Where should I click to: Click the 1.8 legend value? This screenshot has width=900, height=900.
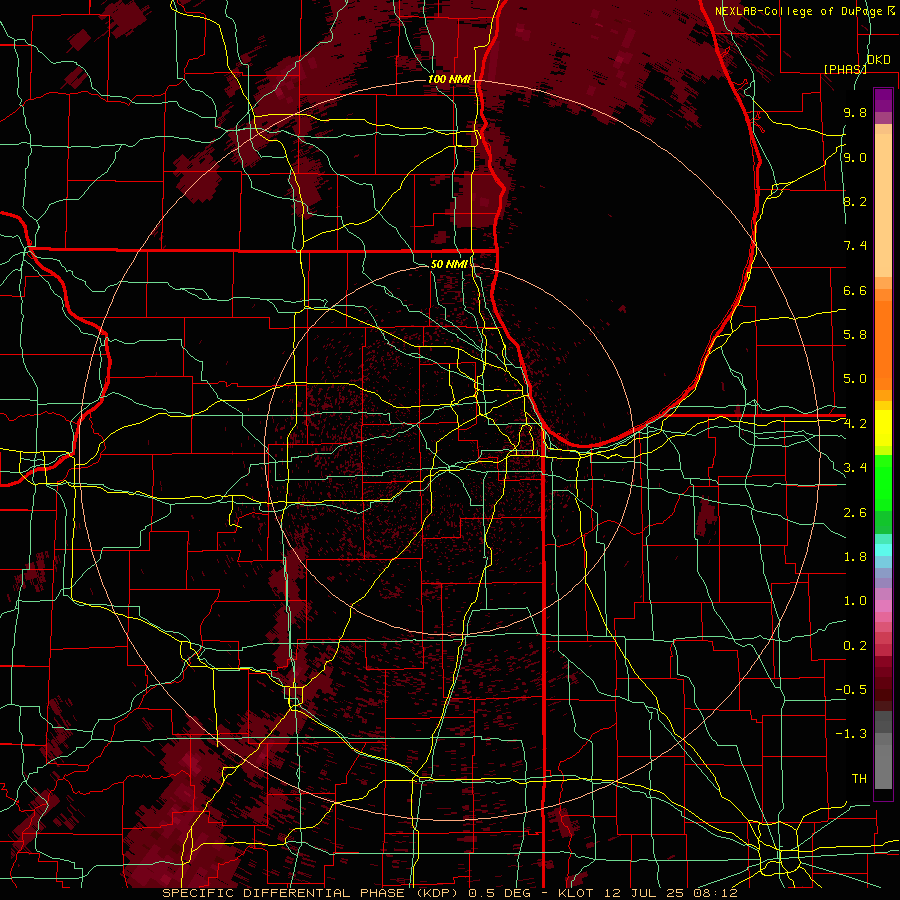click(855, 557)
